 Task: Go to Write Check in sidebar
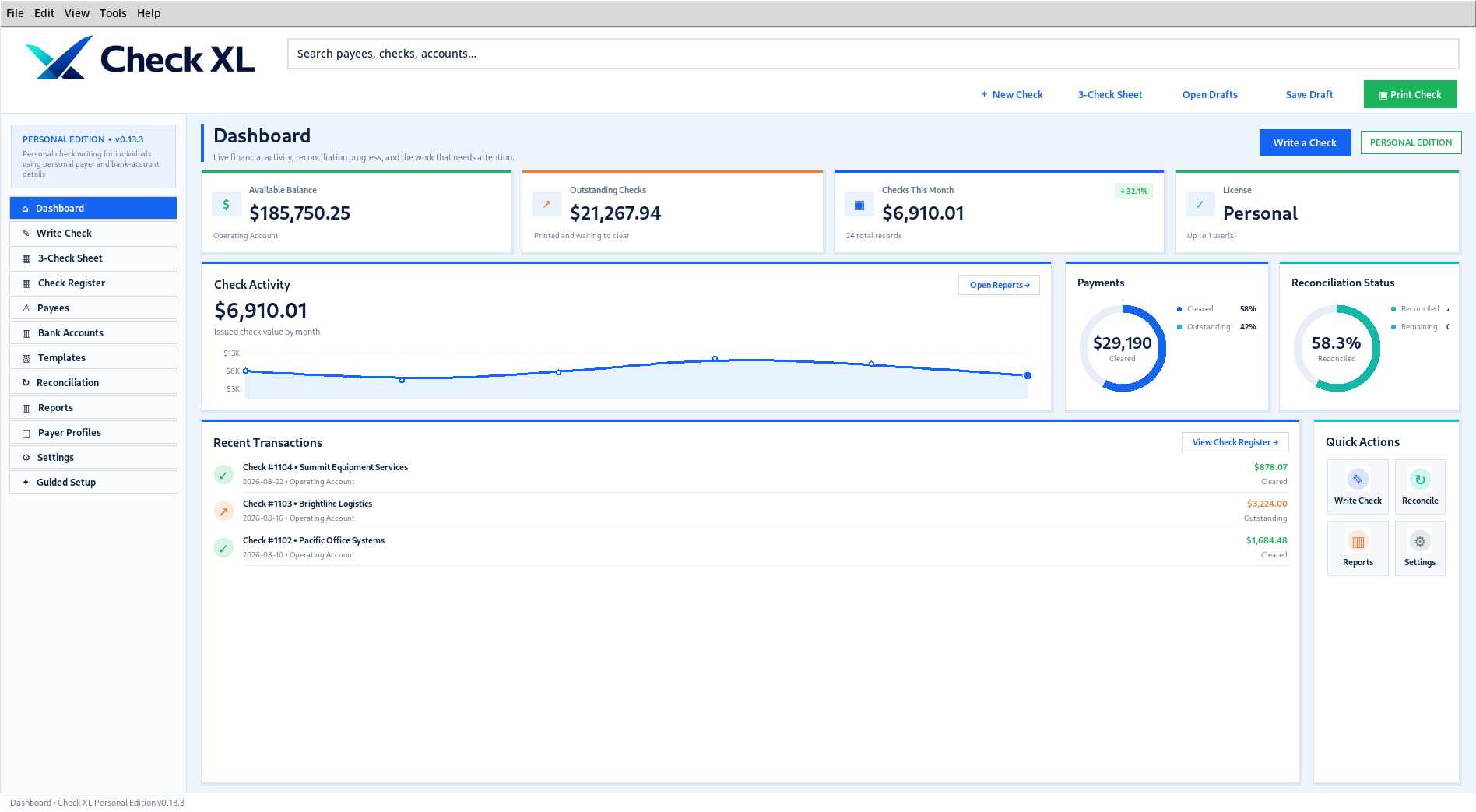click(93, 233)
